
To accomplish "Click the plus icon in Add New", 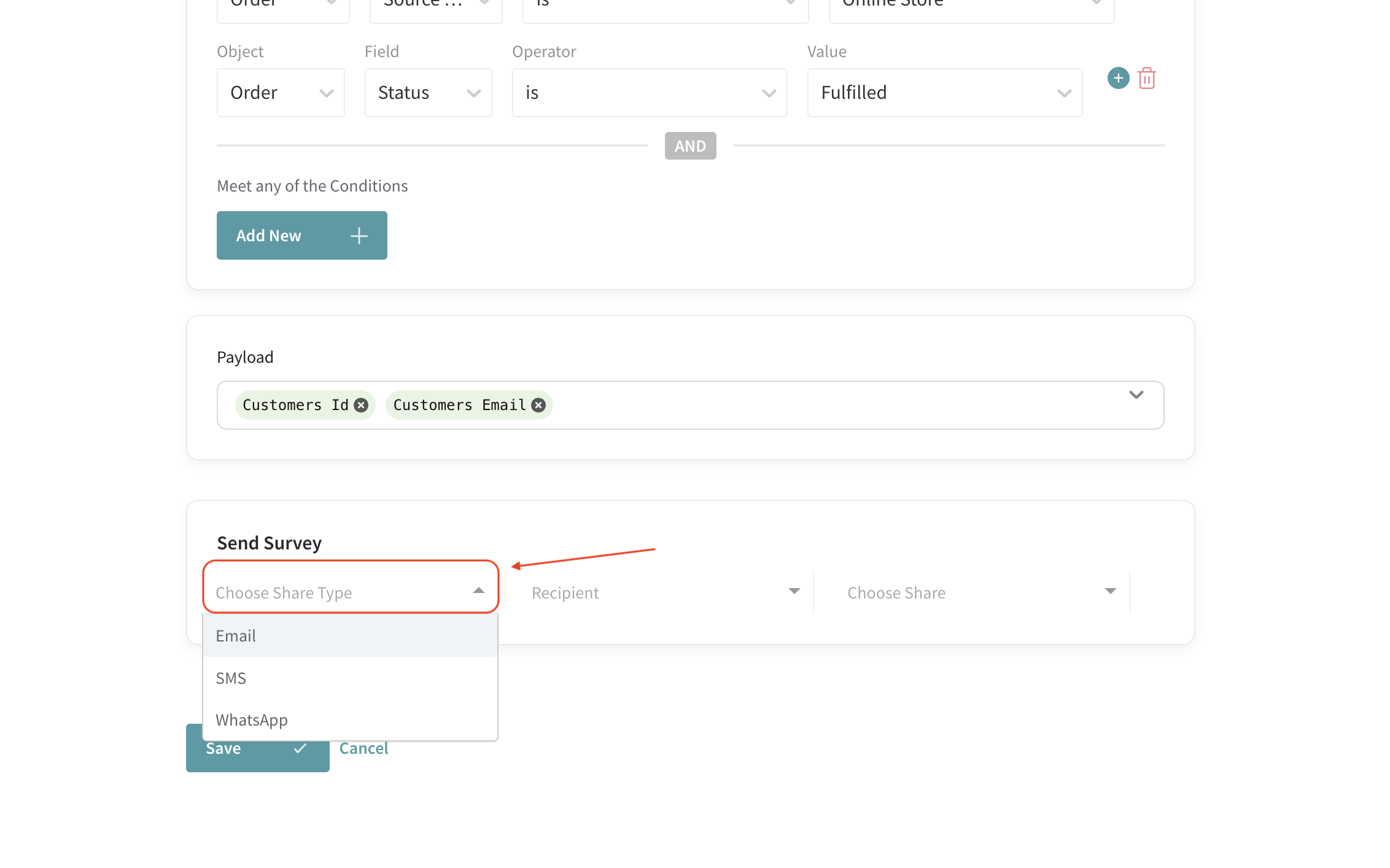I will click(x=359, y=236).
